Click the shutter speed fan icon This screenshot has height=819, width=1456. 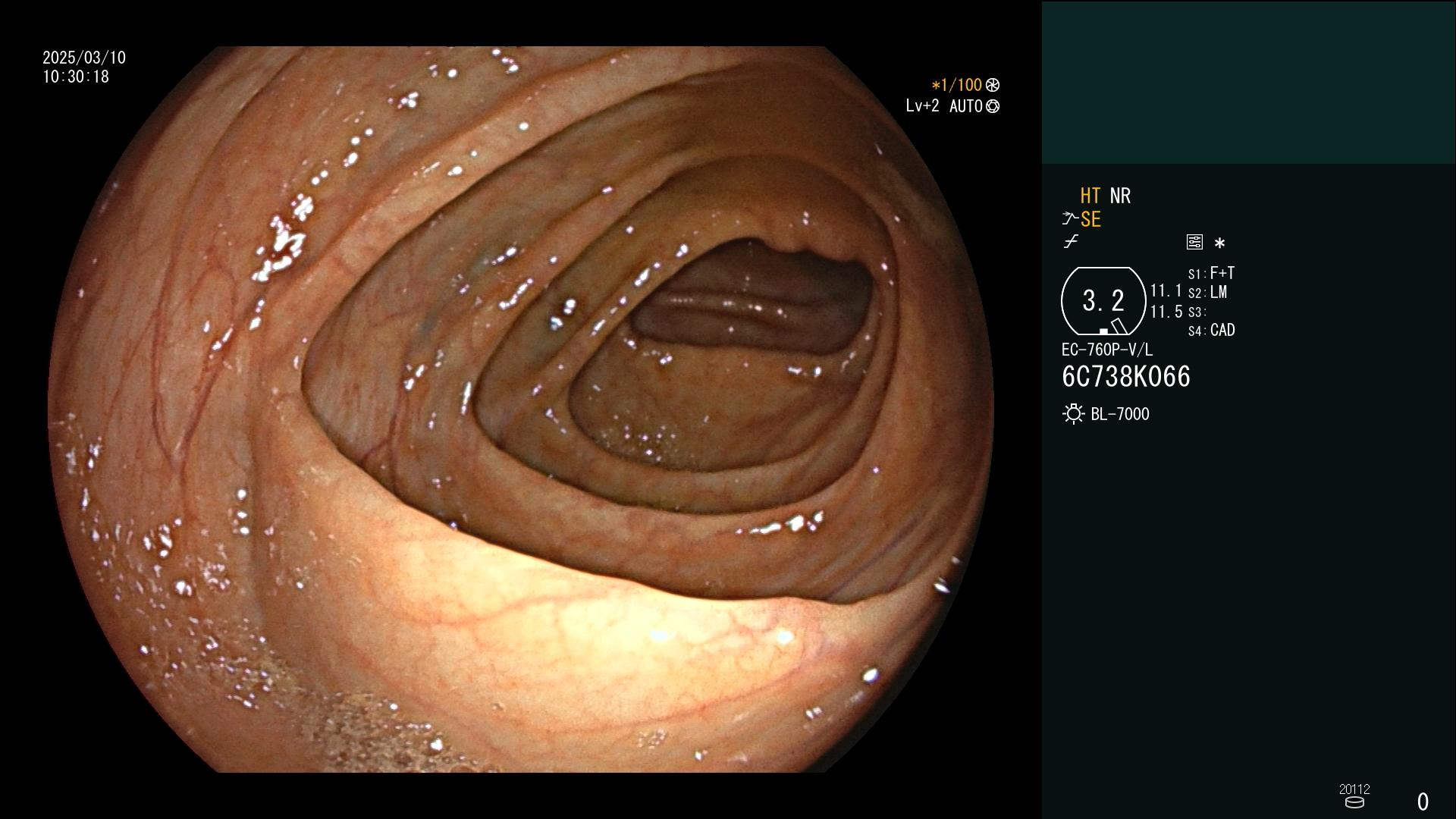pos(993,85)
